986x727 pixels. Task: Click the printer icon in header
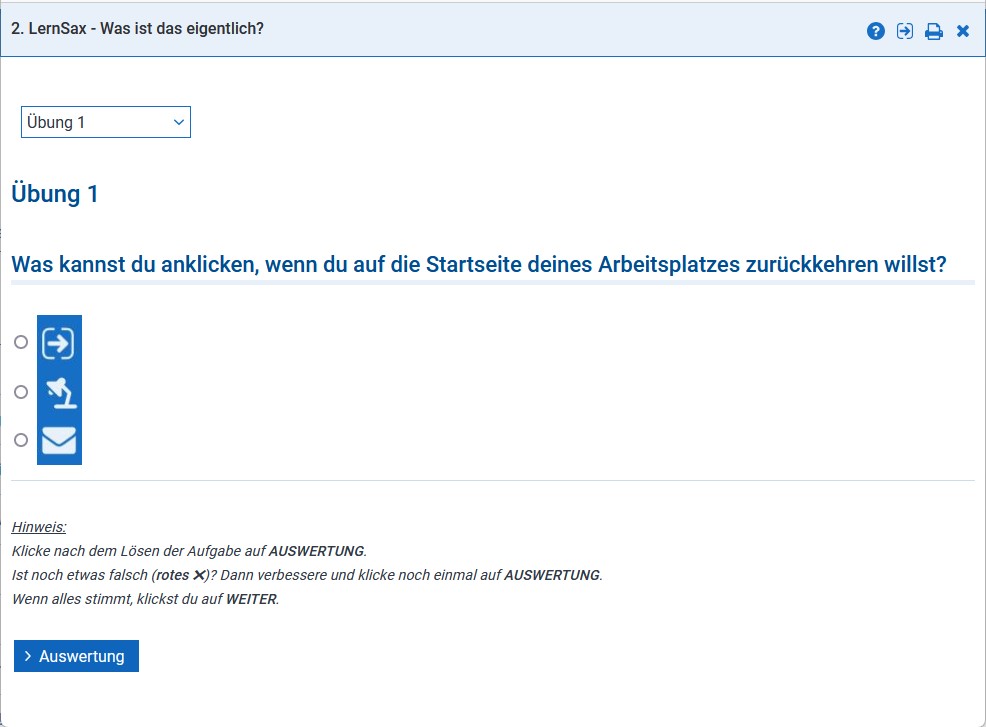(x=934, y=31)
